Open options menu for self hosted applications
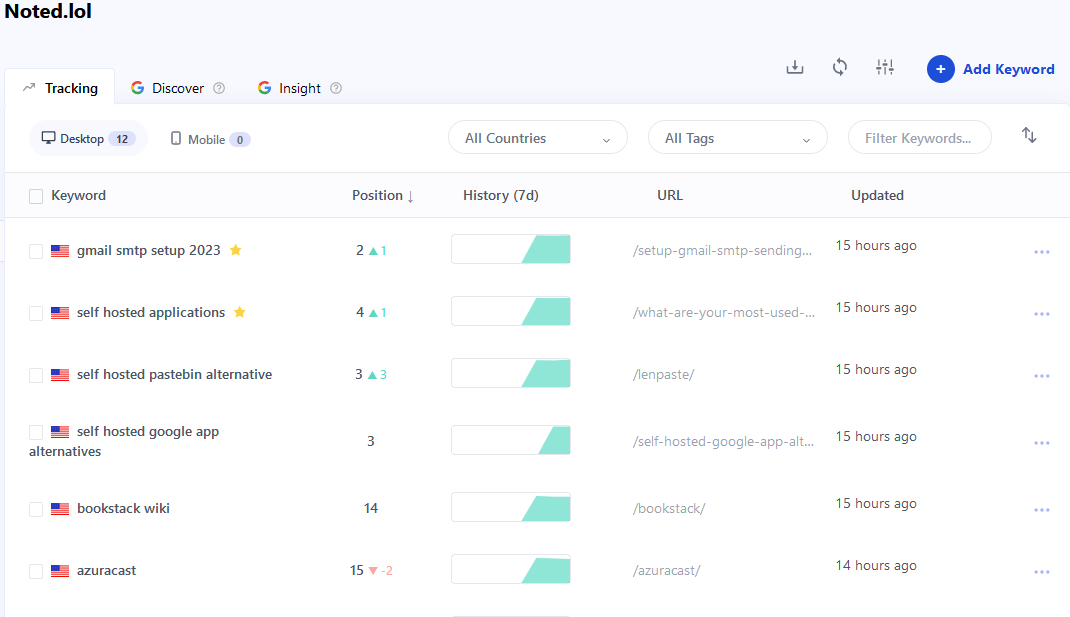 coord(1041,314)
